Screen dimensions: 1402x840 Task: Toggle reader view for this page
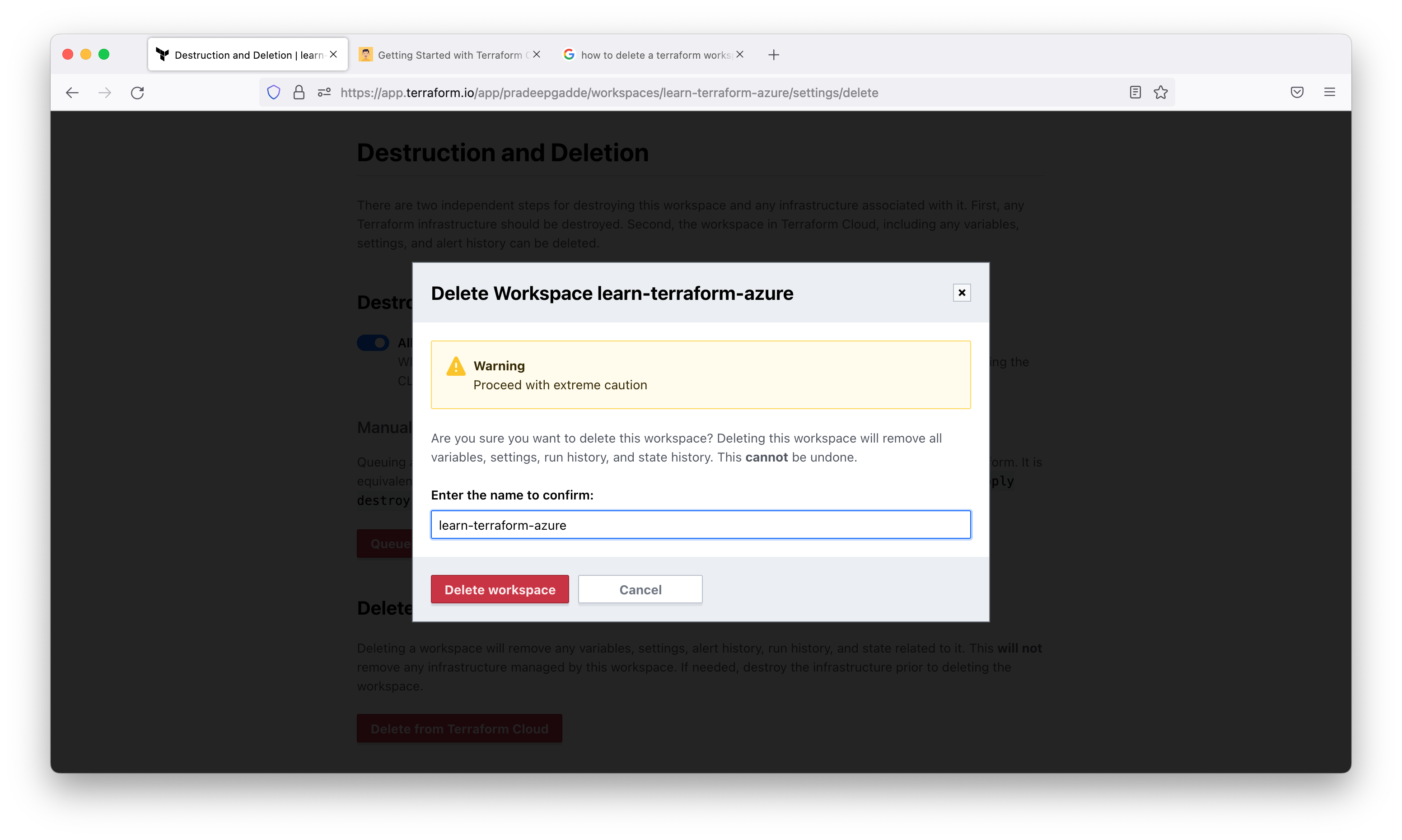[1135, 92]
